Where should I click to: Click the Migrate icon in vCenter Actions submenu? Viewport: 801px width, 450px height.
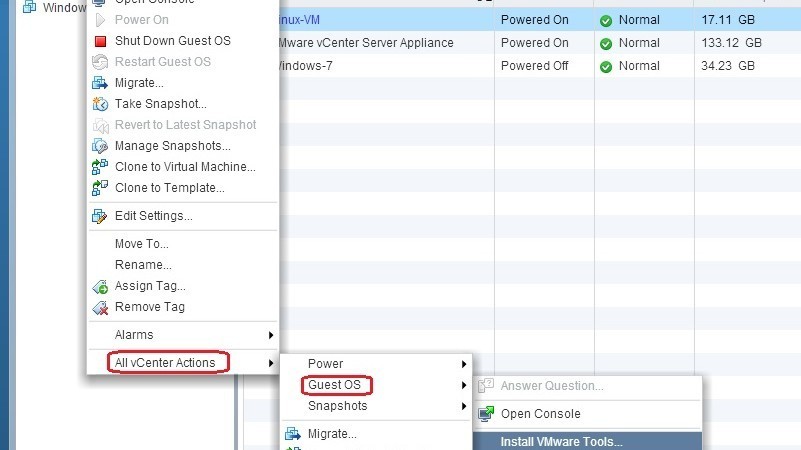coord(293,434)
